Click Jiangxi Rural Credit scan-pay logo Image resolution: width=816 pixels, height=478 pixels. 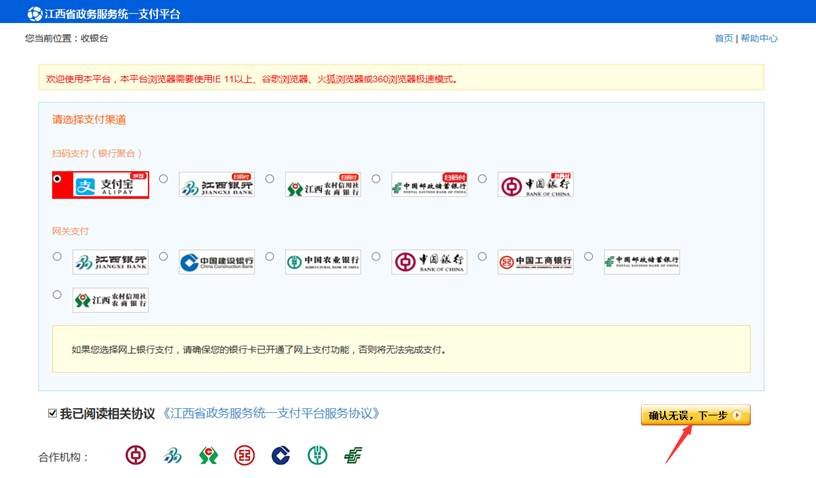(x=323, y=185)
